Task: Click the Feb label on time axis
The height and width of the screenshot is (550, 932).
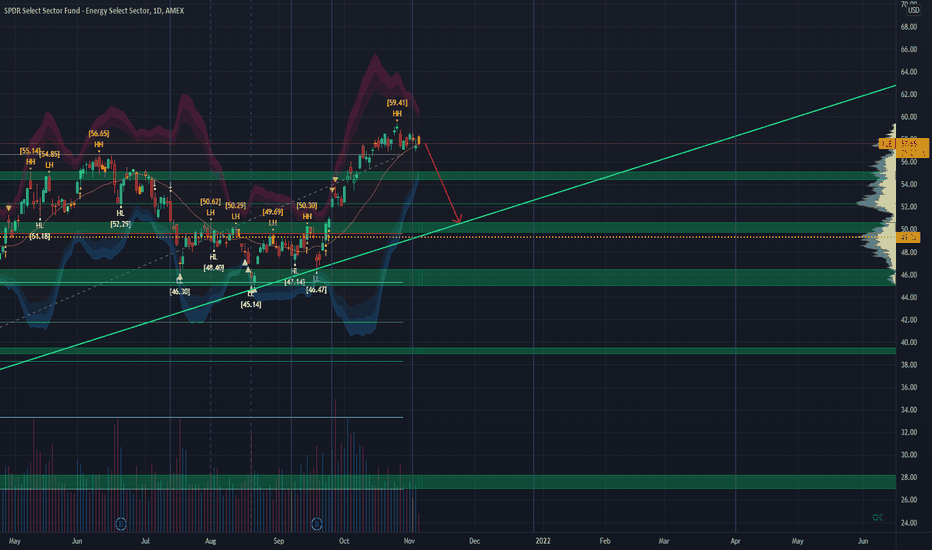Action: click(x=604, y=541)
